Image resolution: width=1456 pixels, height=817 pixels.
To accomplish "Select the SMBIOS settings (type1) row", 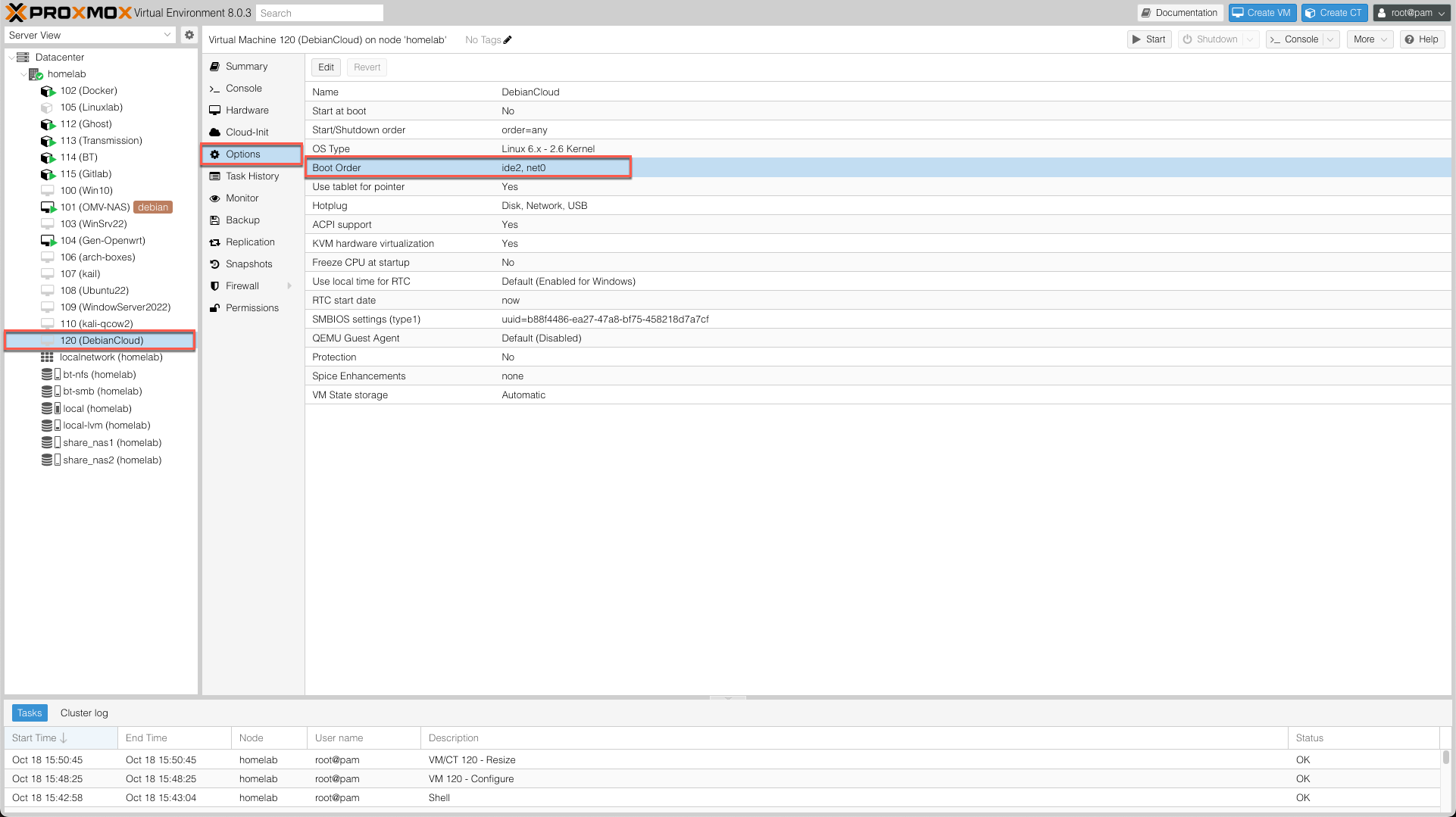I will [878, 320].
